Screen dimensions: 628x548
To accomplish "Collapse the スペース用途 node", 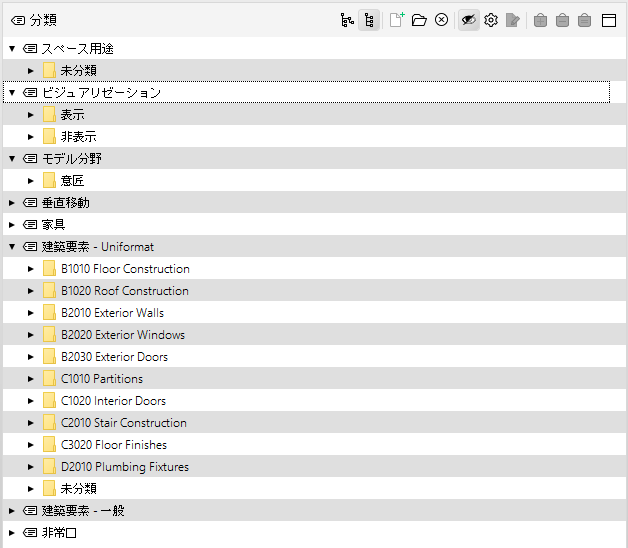I will click(x=12, y=49).
